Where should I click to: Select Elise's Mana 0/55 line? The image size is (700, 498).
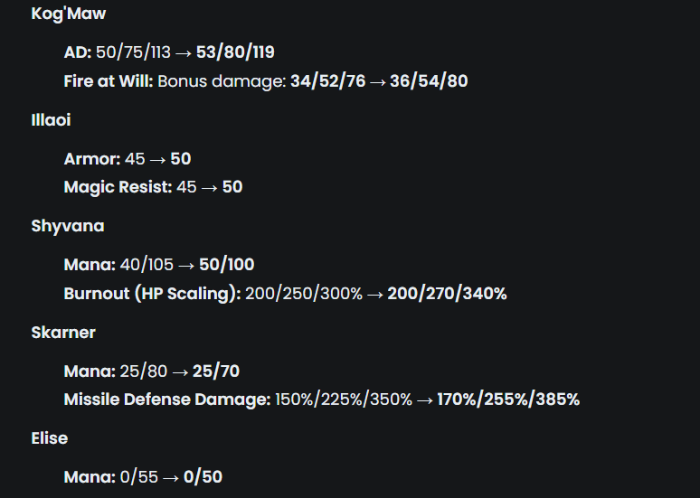143,477
